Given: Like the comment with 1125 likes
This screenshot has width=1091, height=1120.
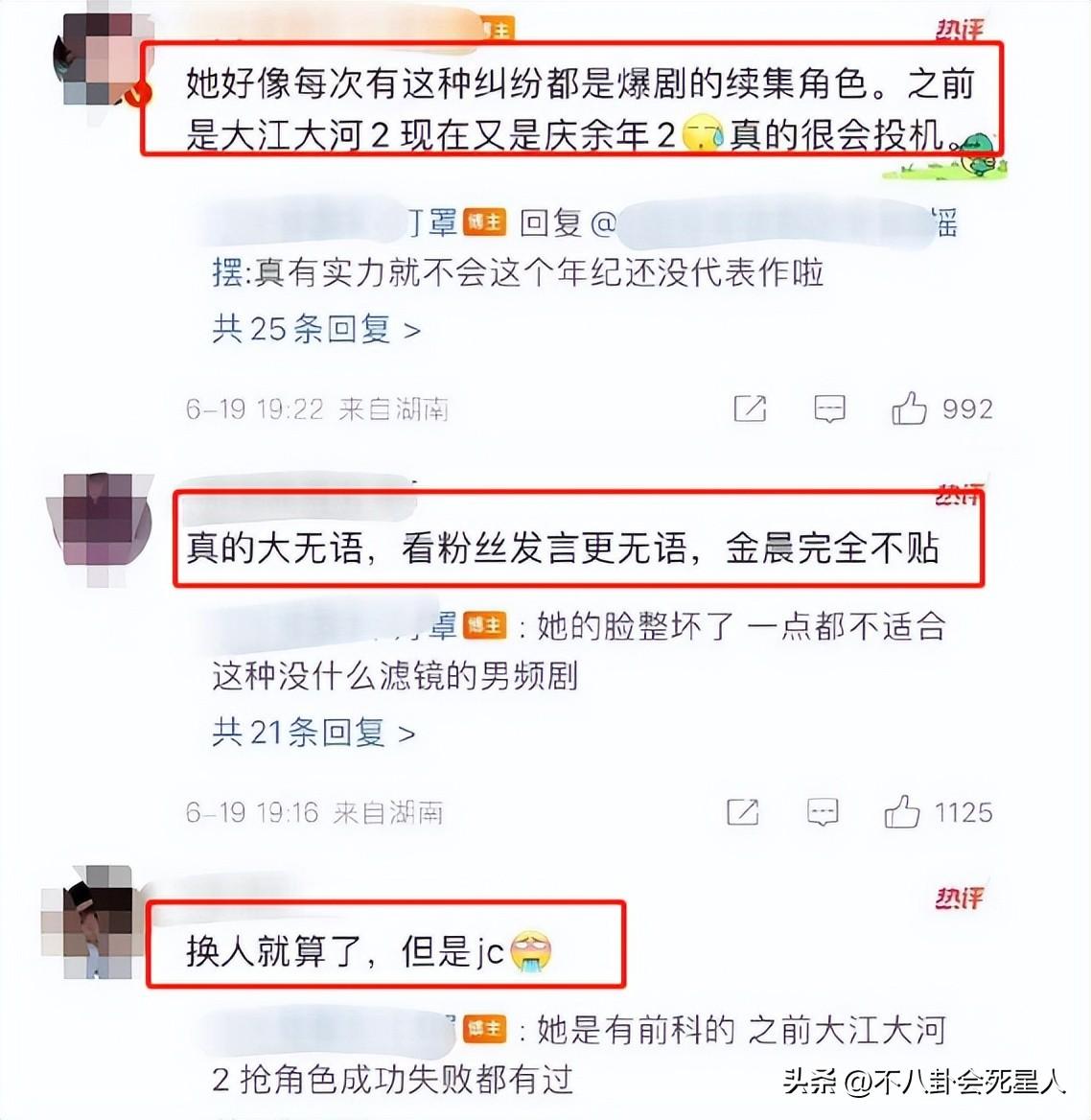Looking at the screenshot, I should point(902,811).
